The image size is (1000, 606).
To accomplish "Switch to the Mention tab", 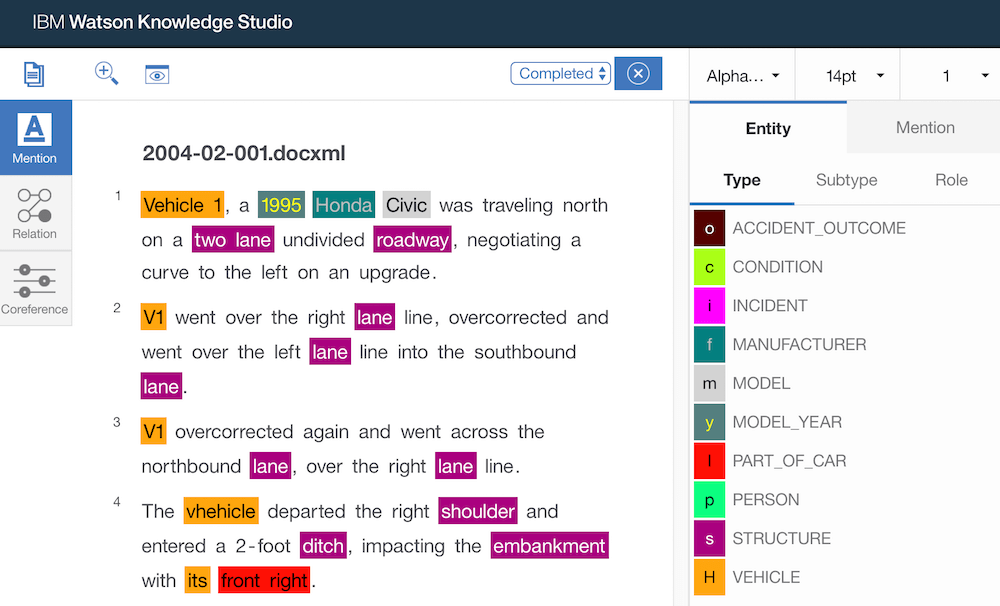I will (924, 127).
